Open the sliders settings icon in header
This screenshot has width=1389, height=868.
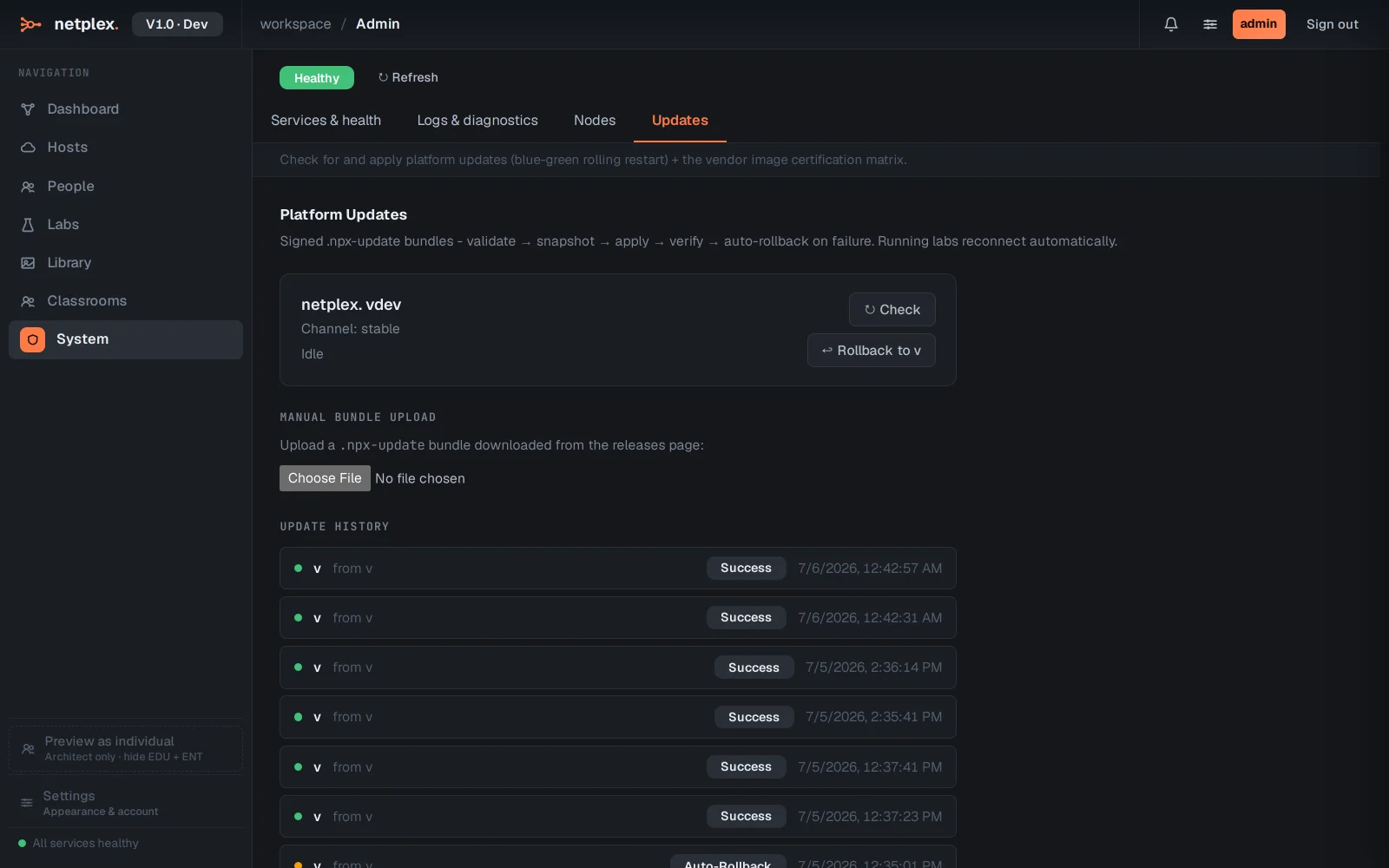click(1210, 24)
